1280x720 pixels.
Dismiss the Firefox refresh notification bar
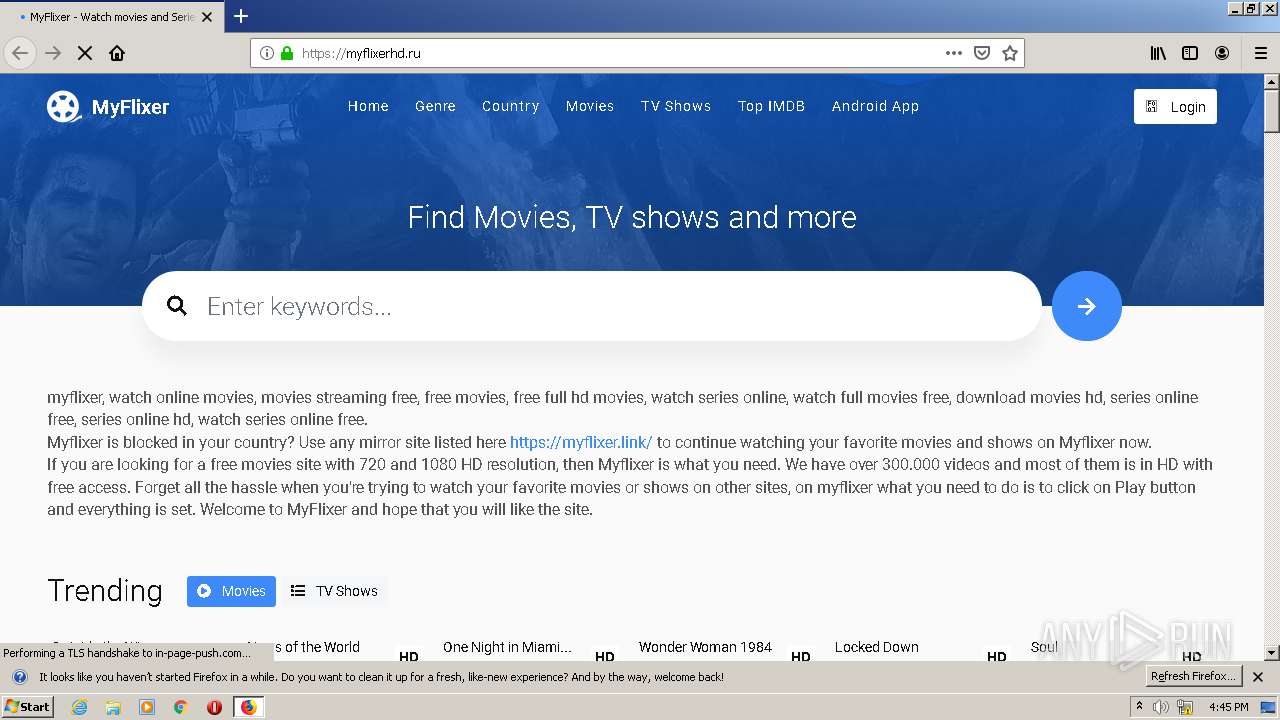(1258, 677)
